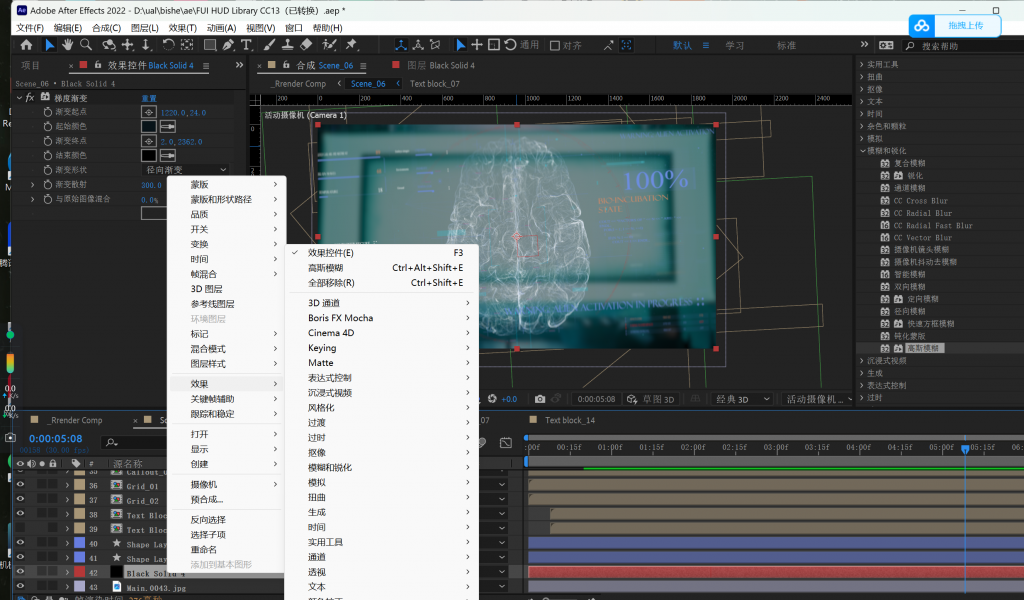Image resolution: width=1024 pixels, height=600 pixels.
Task: Switch workspace to 学习
Action: (x=735, y=46)
